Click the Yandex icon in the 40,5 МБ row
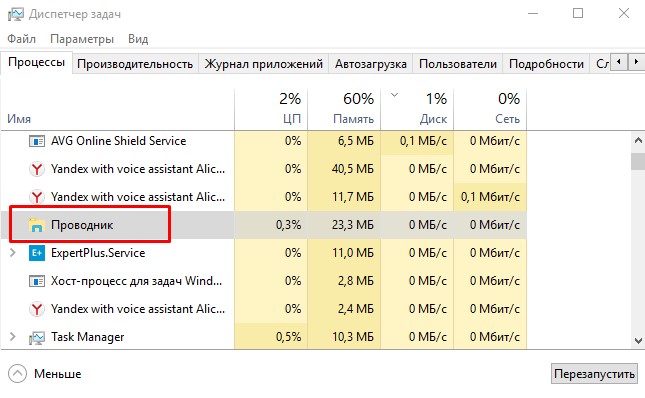The height and width of the screenshot is (398, 645). (37, 169)
